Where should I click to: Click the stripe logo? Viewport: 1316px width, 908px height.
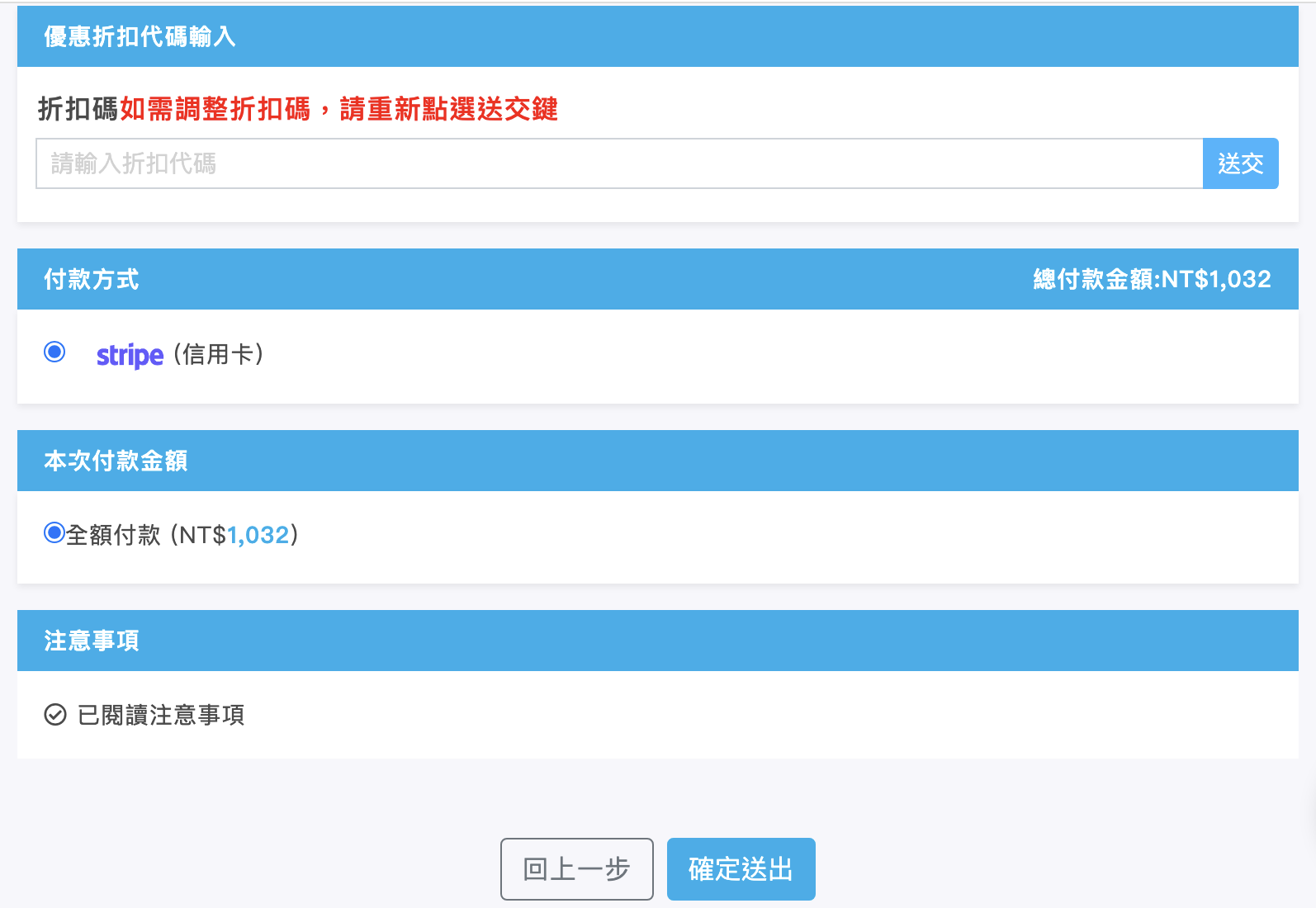[130, 355]
